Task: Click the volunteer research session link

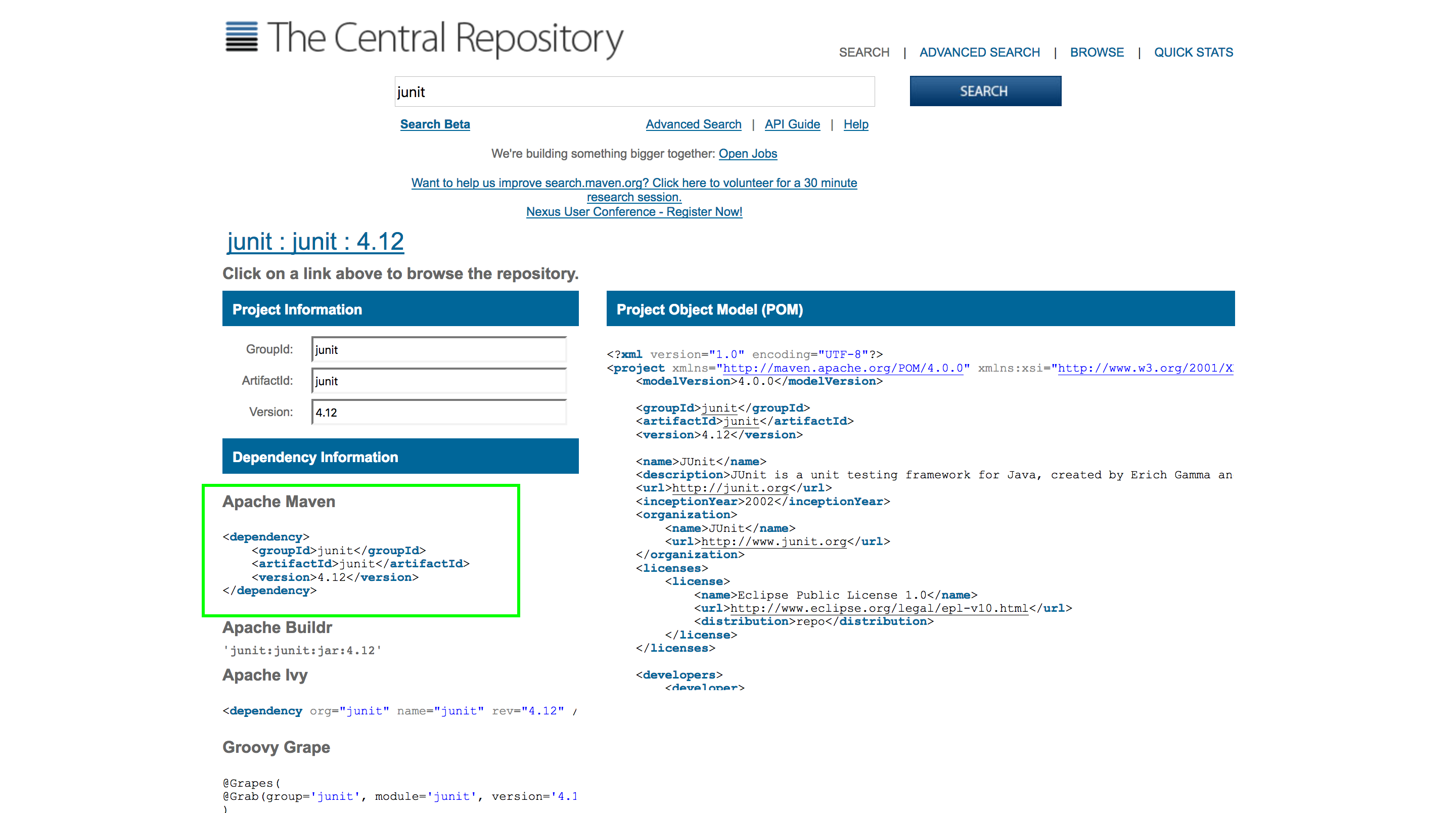Action: (633, 183)
